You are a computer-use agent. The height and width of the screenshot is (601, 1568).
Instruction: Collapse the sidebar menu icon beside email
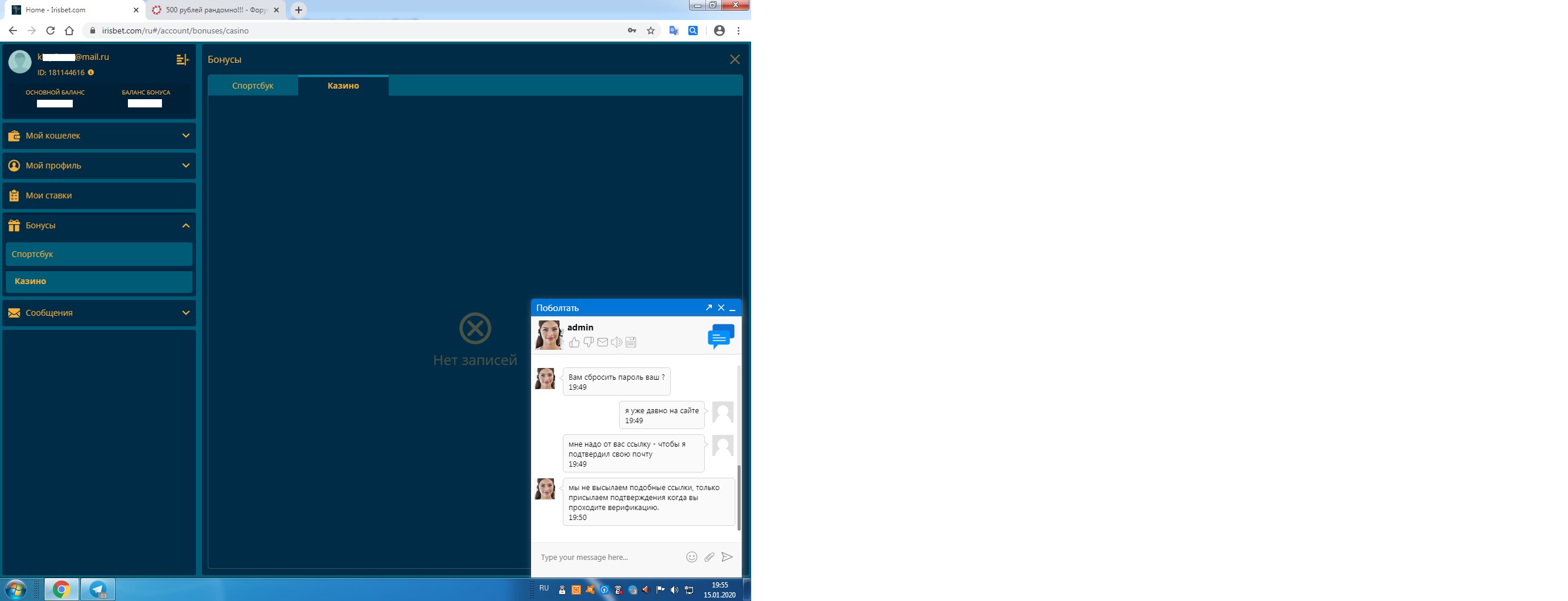(182, 60)
